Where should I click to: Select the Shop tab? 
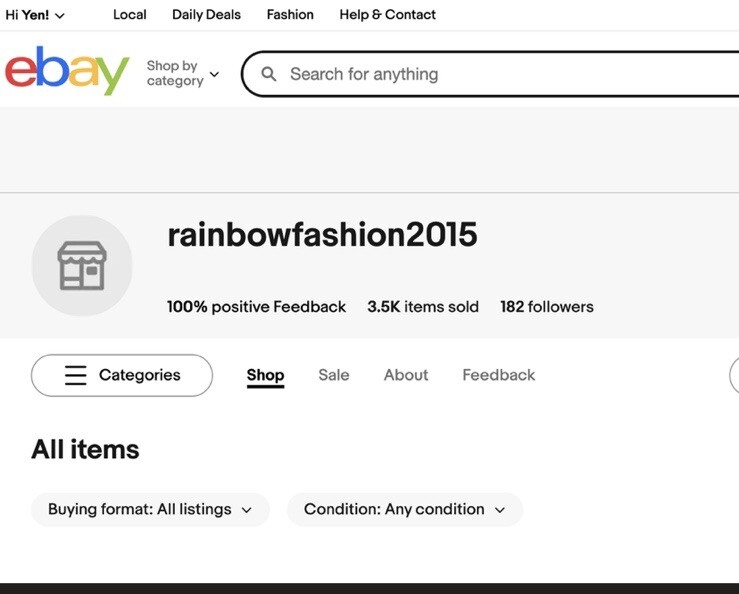(x=265, y=375)
